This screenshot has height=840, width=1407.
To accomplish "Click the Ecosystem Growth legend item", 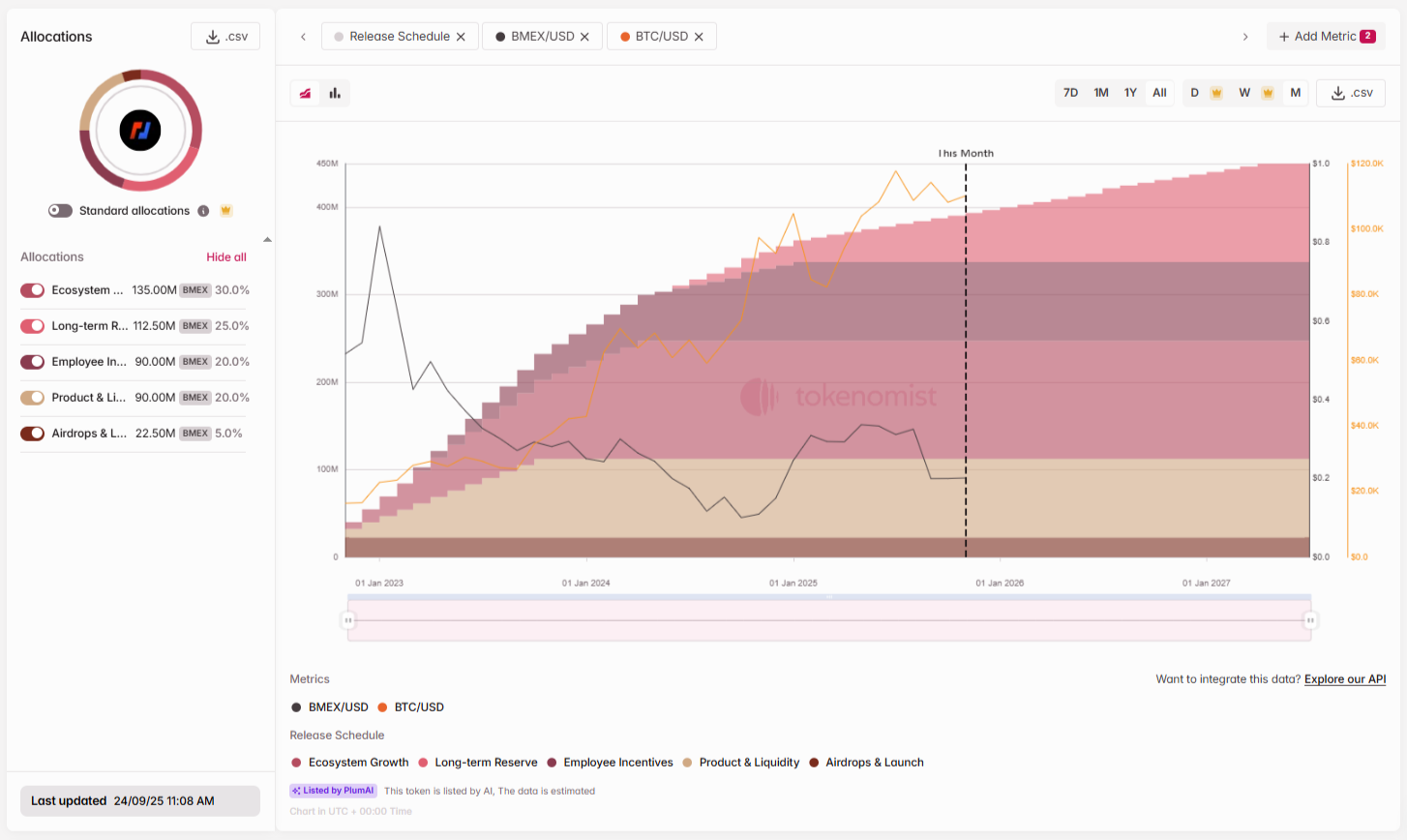I will [x=349, y=763].
